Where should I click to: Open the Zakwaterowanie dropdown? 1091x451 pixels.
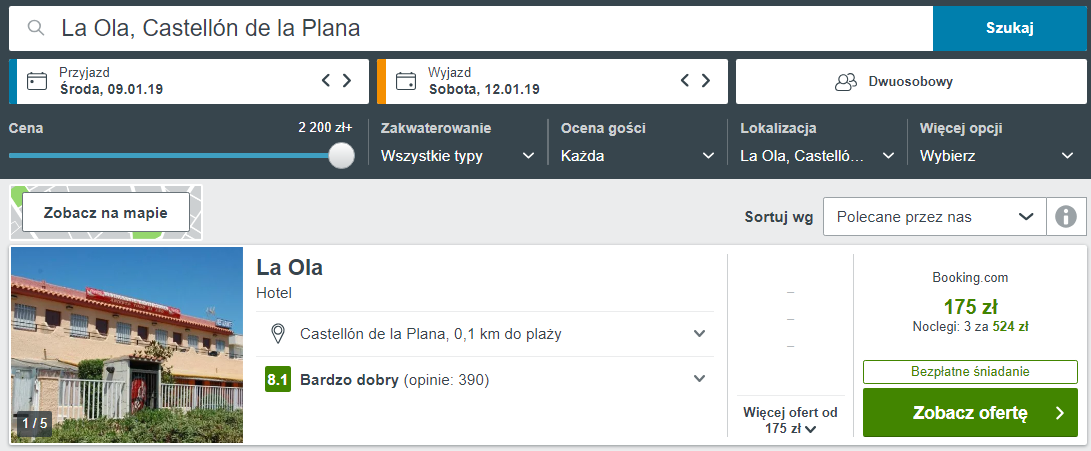[x=458, y=156]
